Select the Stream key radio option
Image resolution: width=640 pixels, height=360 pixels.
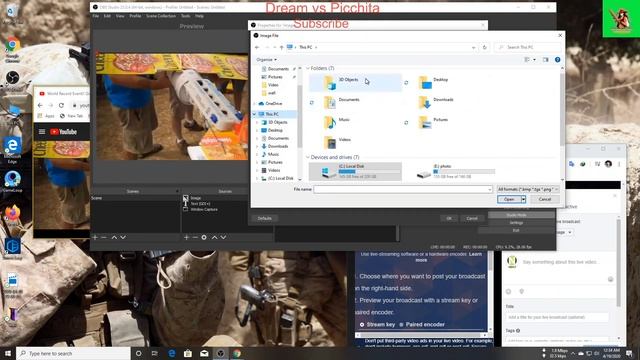(x=362, y=324)
